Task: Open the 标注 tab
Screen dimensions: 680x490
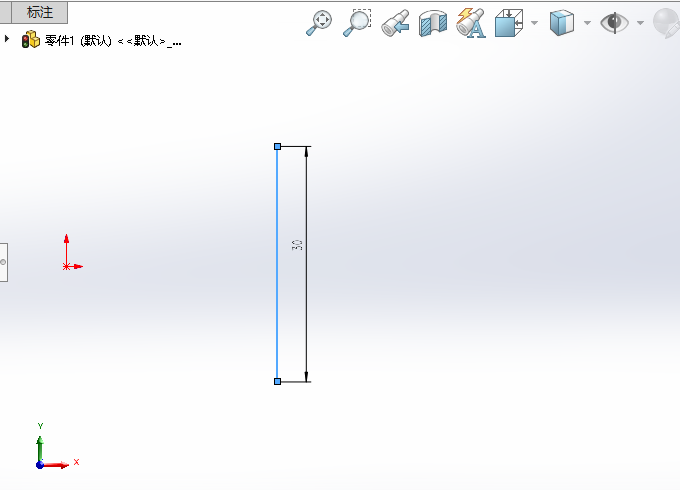Action: 39,12
